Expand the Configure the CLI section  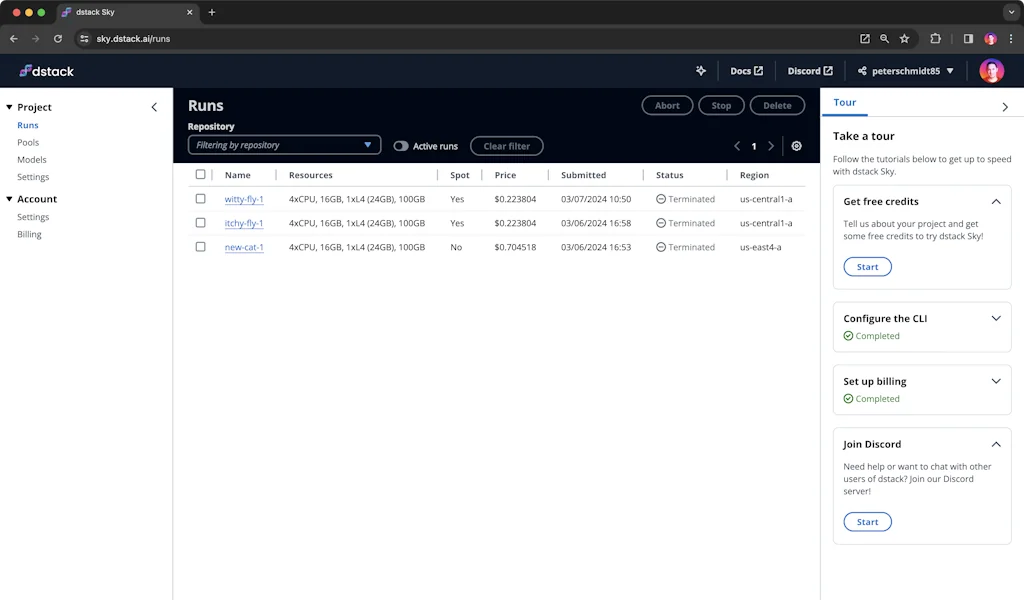995,318
